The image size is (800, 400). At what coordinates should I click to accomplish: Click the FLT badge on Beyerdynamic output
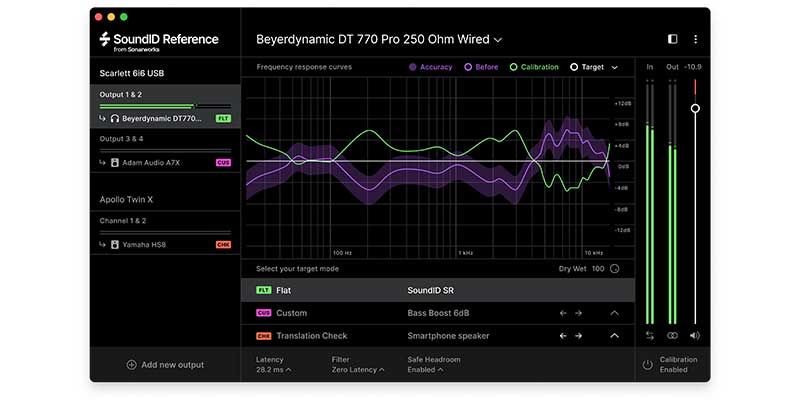223,118
